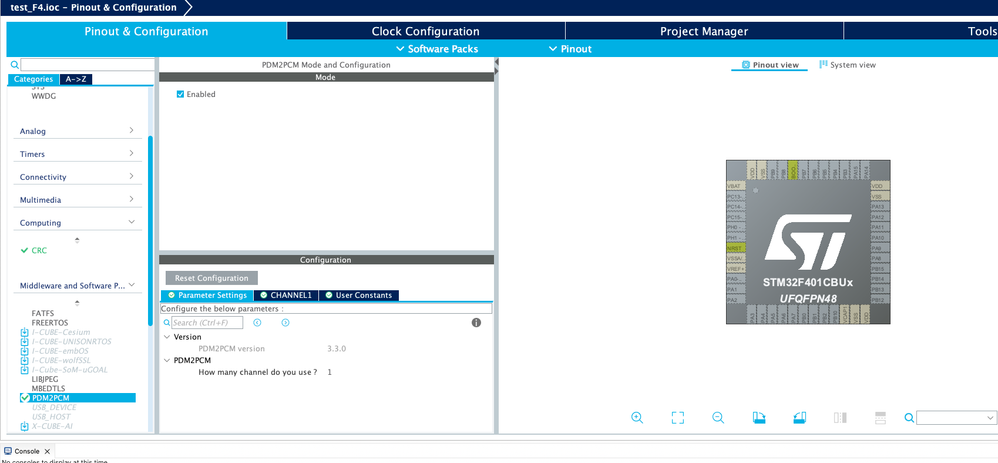Screen dimensions: 998x463
Task: Open the CHANNEL1 configuration tab
Action: (x=286, y=296)
